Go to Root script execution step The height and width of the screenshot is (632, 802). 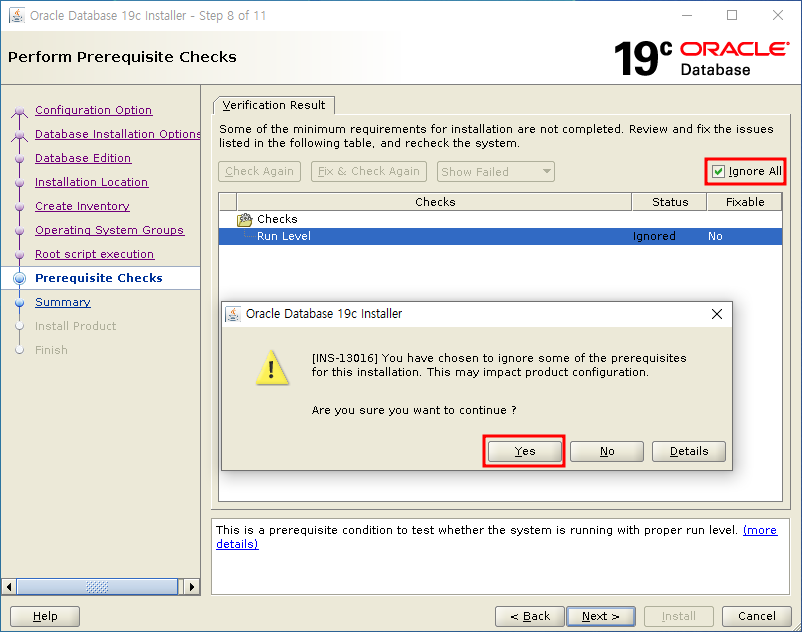(95, 254)
